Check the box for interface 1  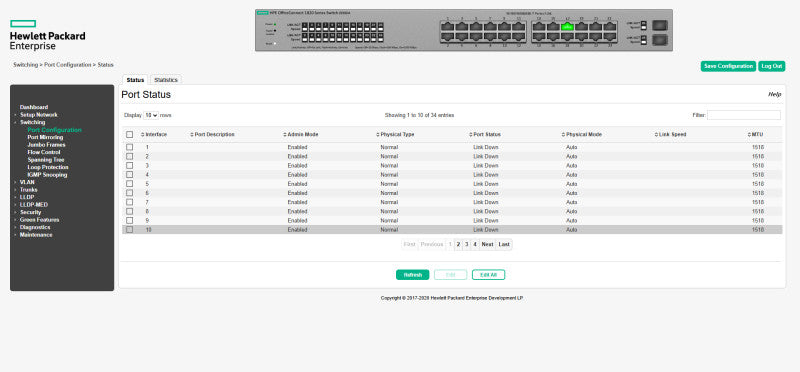[x=130, y=147]
